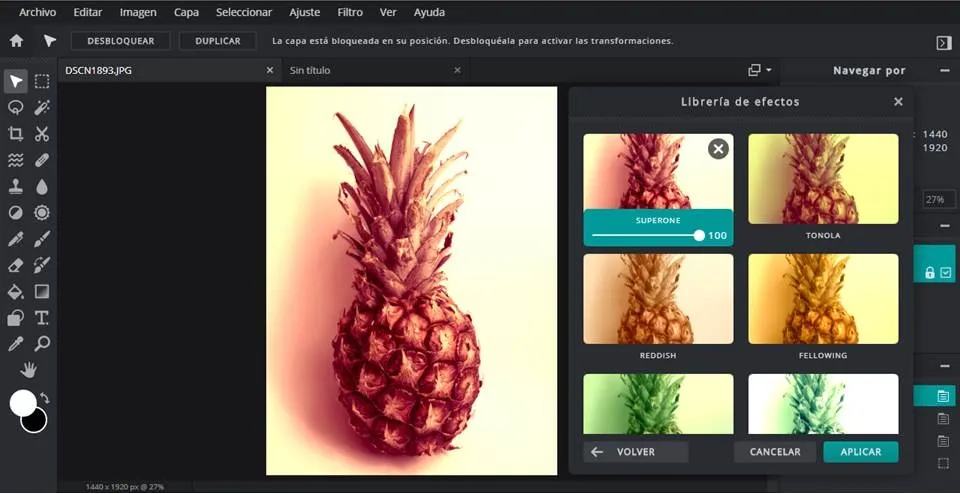
Task: Toggle the layer visibility checkbox
Action: [946, 273]
